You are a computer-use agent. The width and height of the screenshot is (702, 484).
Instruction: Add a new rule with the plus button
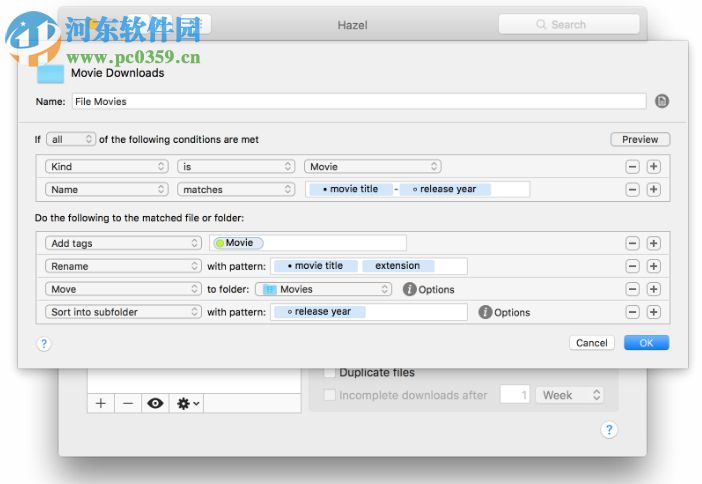click(x=101, y=403)
